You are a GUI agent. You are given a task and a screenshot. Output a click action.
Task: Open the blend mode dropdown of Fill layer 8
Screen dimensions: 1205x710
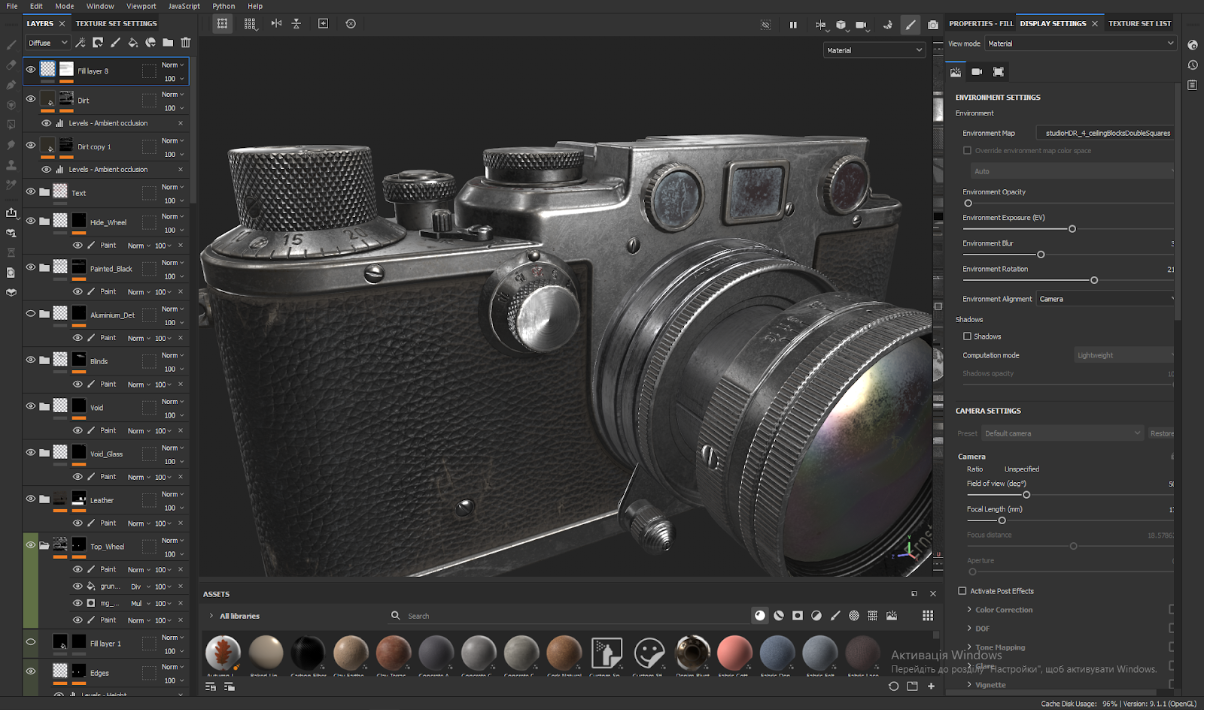coord(170,64)
